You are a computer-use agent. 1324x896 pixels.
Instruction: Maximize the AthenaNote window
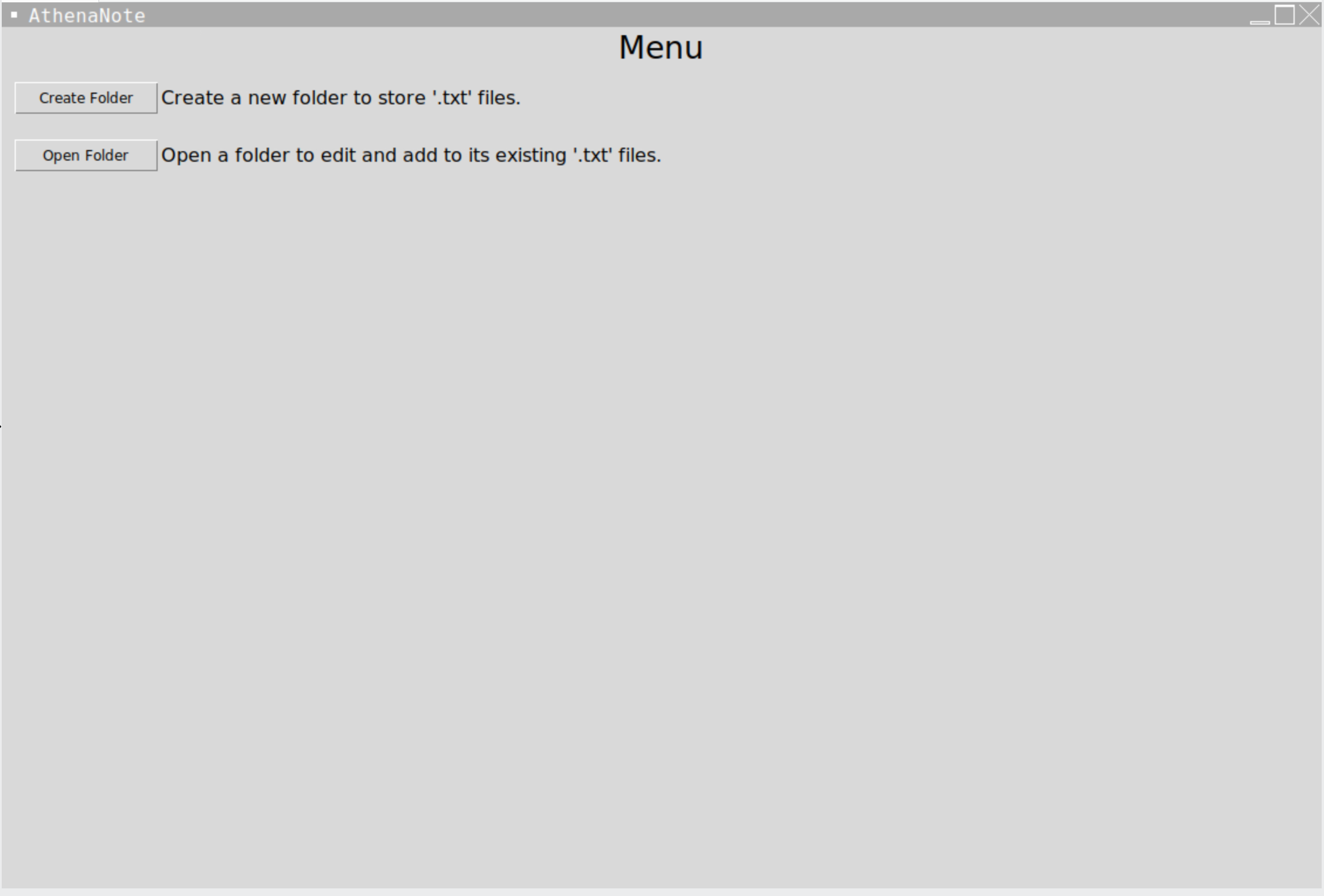[1285, 15]
